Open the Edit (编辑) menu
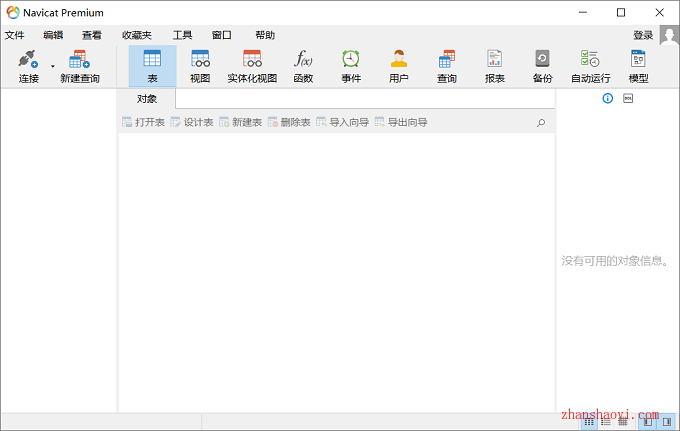The width and height of the screenshot is (680, 431). tap(53, 35)
